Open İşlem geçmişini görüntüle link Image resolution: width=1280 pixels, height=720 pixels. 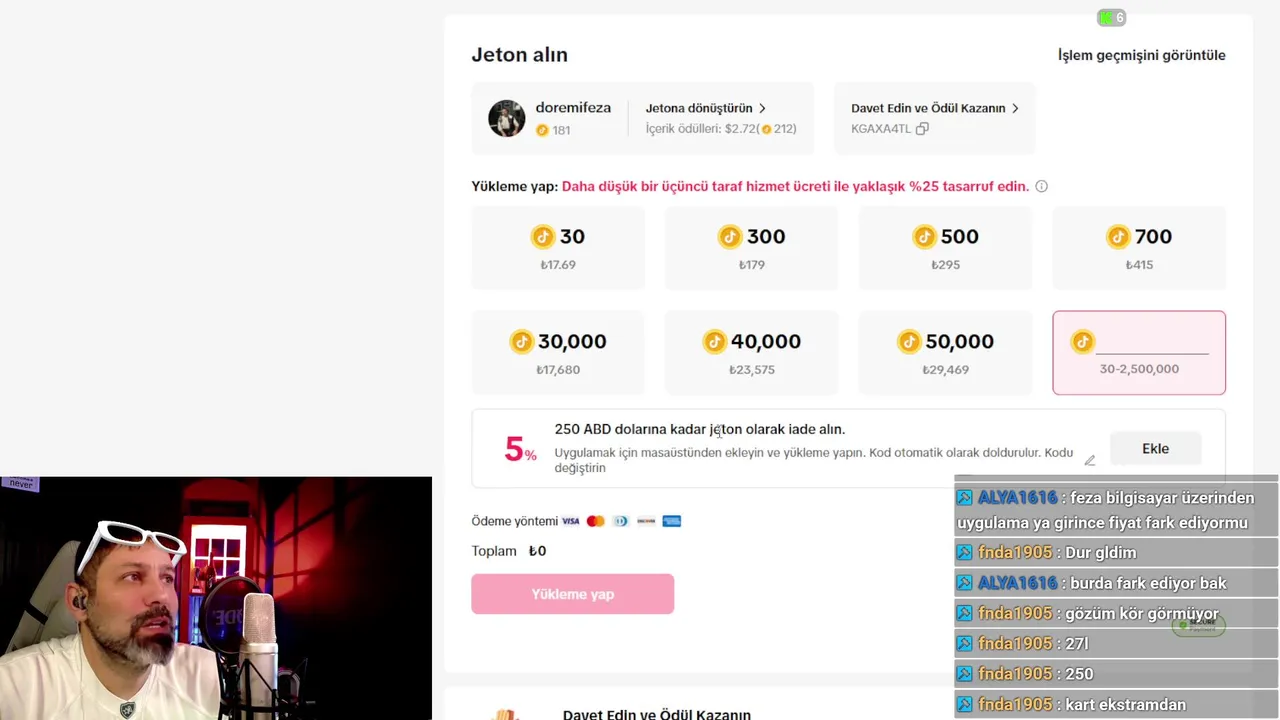pyautogui.click(x=1141, y=55)
